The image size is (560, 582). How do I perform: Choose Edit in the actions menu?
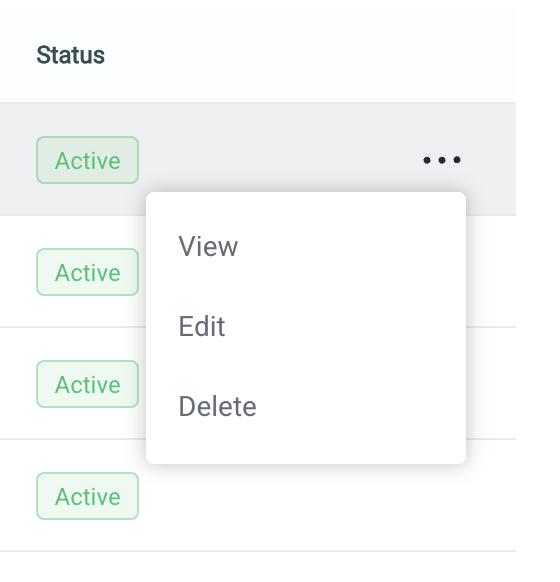coord(306,326)
